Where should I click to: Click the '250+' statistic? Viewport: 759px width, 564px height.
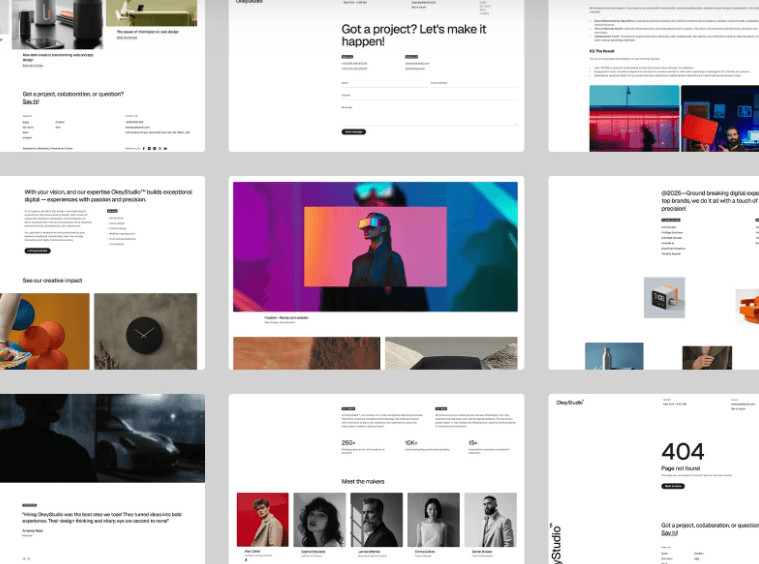(x=349, y=442)
